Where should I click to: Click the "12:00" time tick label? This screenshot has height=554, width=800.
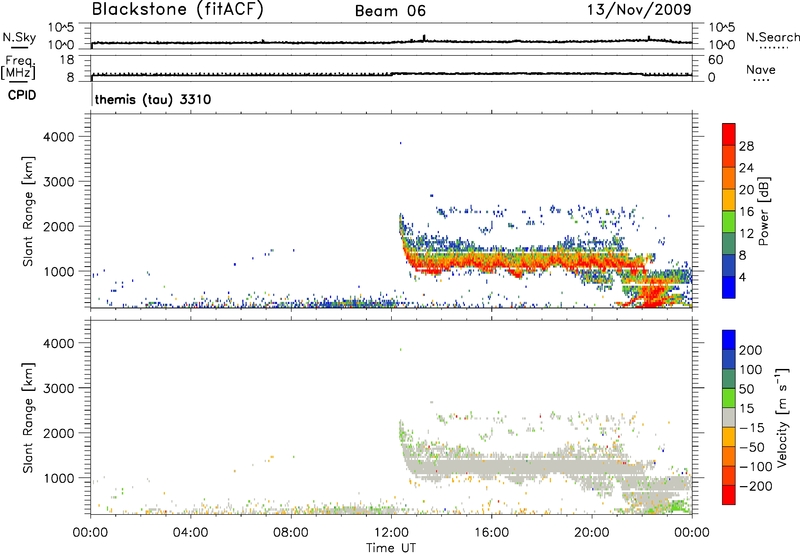pyautogui.click(x=391, y=533)
